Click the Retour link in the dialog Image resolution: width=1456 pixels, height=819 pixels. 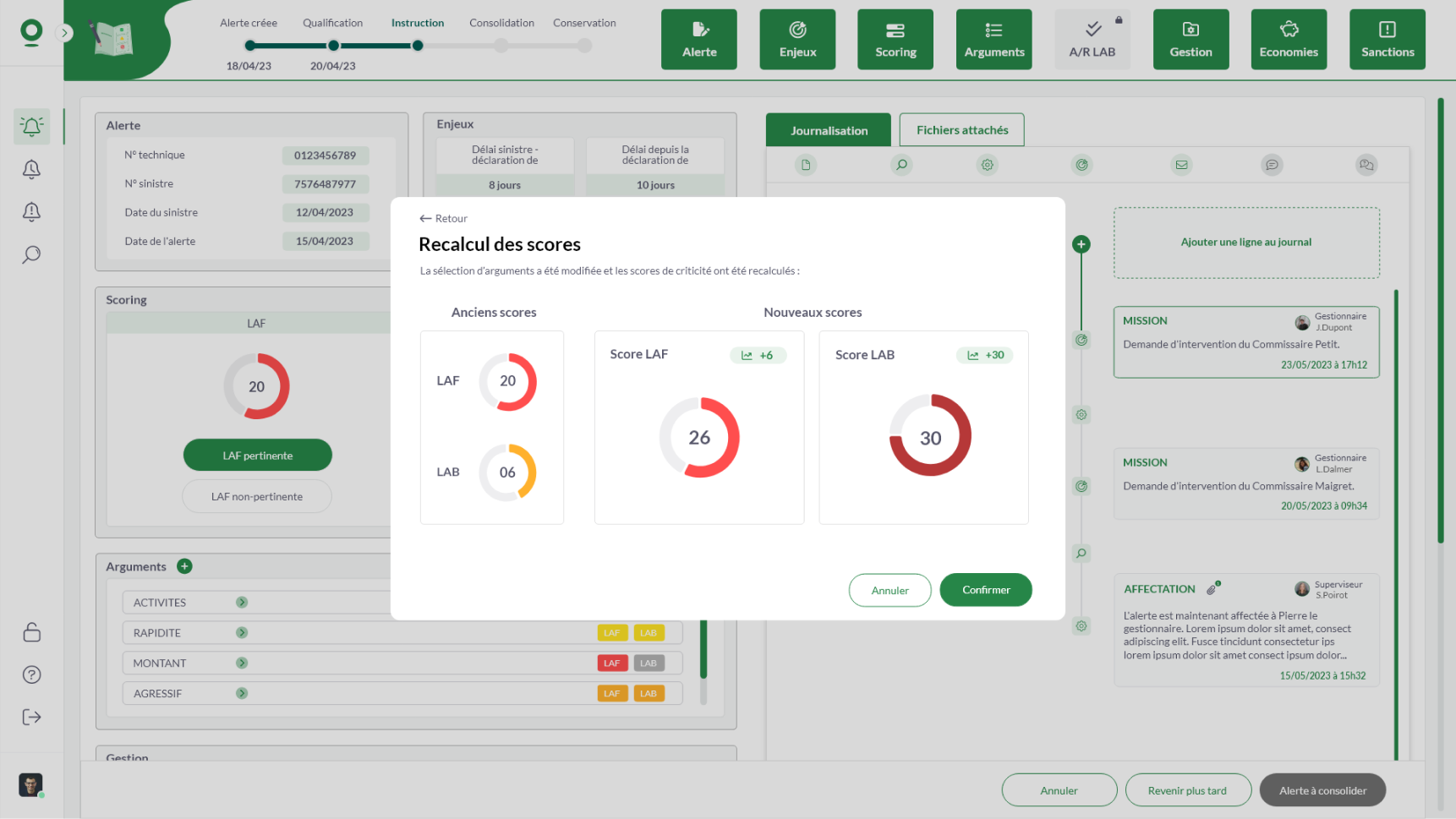pyautogui.click(x=444, y=219)
